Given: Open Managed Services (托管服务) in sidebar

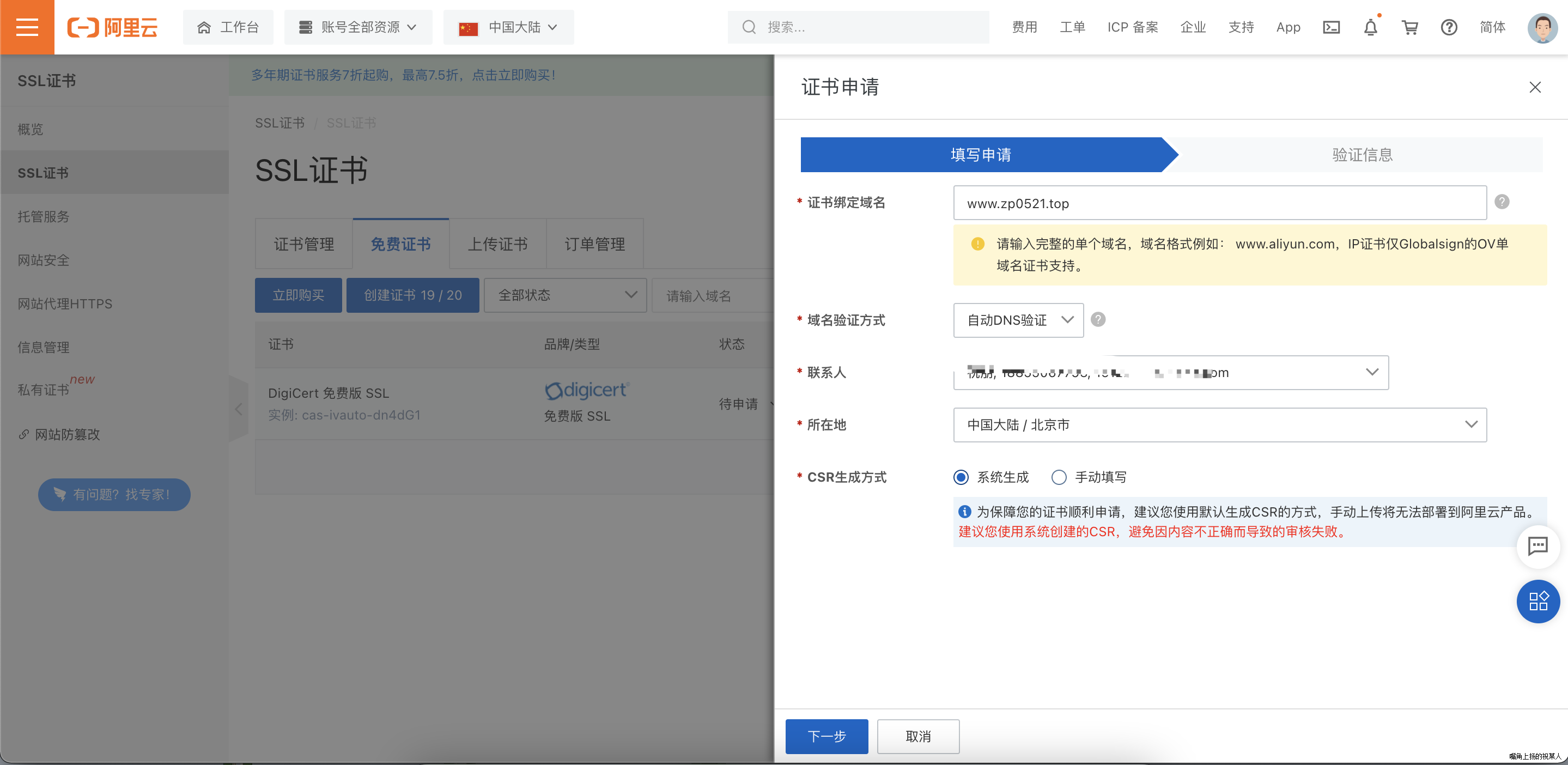Looking at the screenshot, I should coord(114,217).
